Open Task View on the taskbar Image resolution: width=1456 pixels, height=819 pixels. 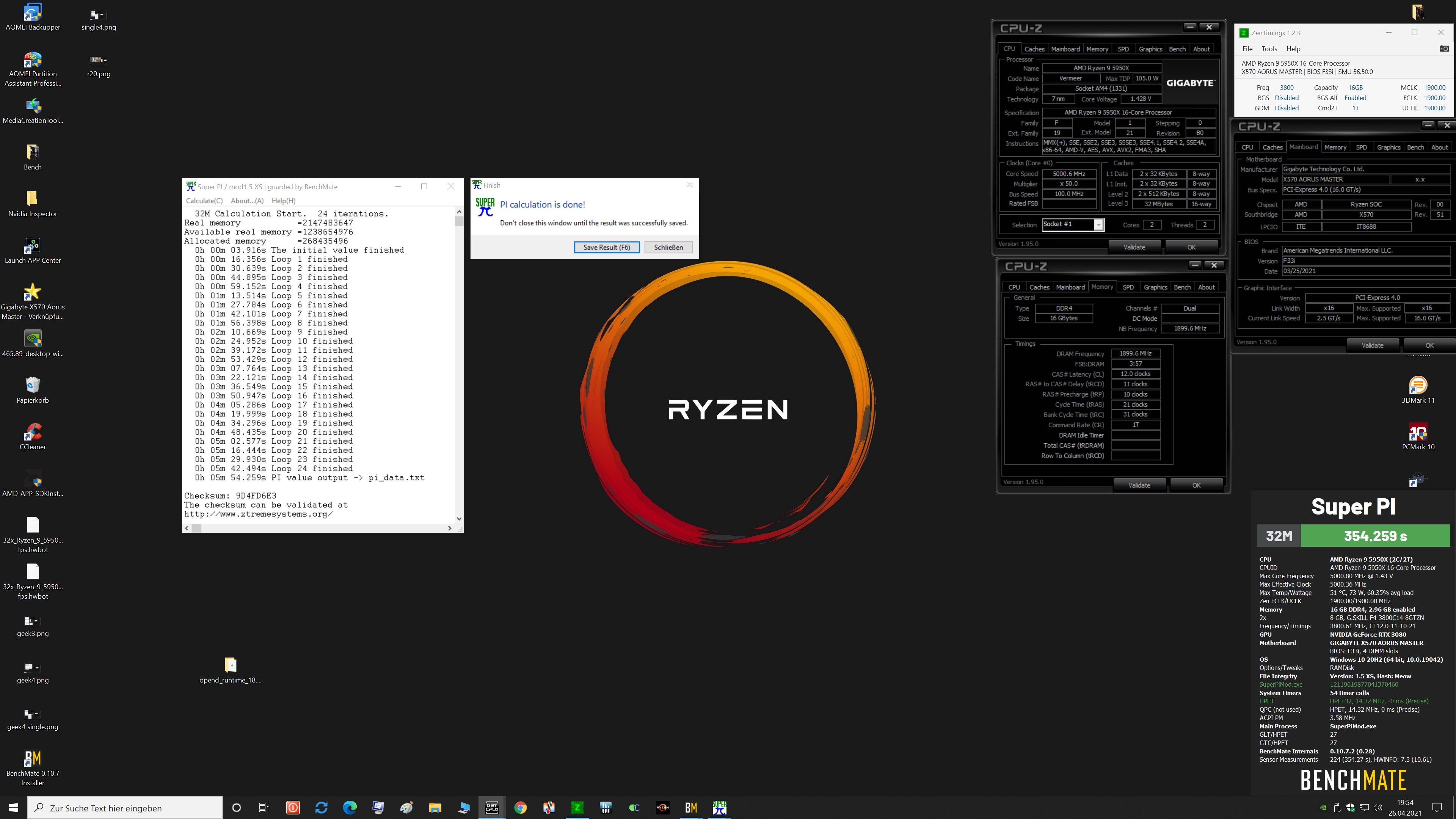pos(264,808)
